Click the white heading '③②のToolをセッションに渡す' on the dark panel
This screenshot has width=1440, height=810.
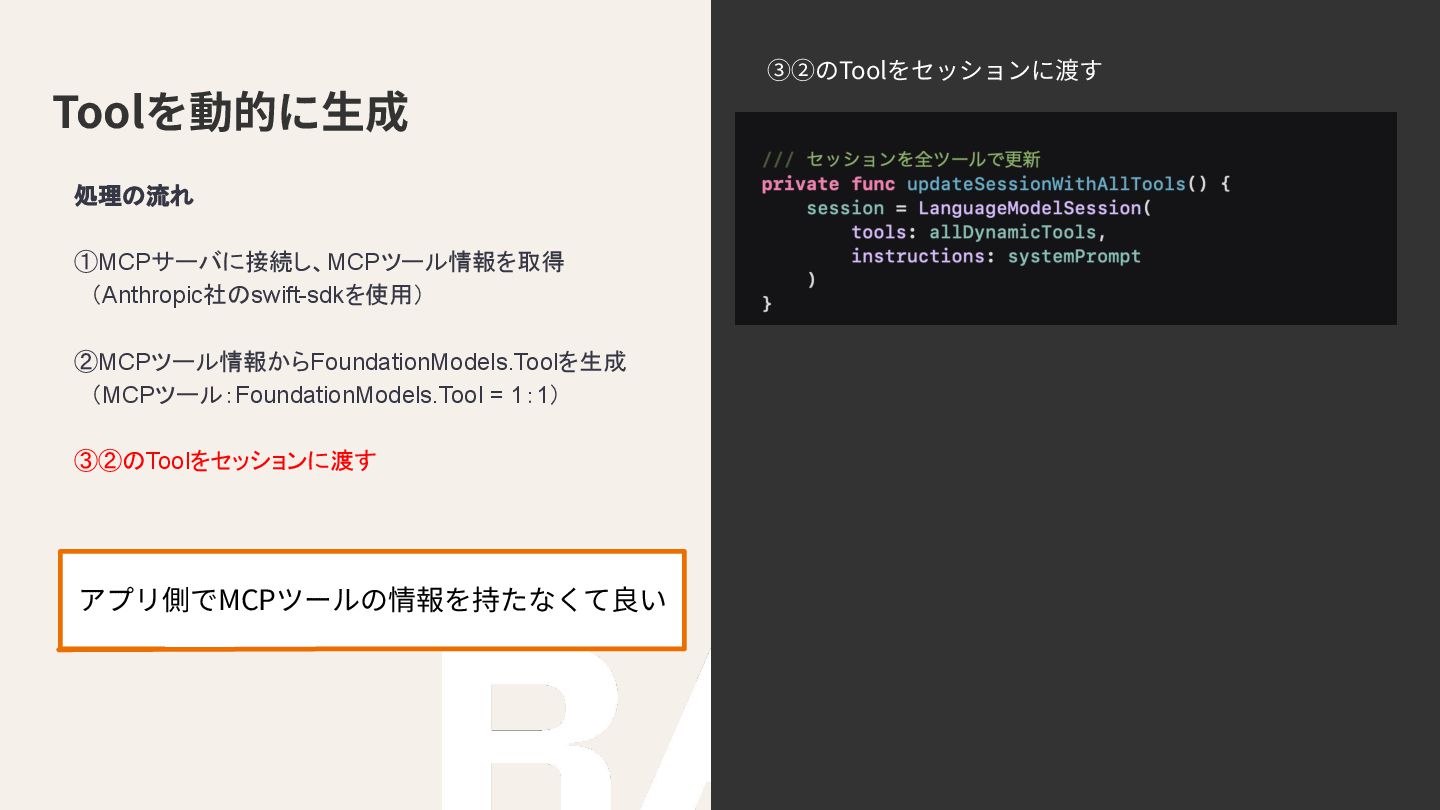(934, 70)
